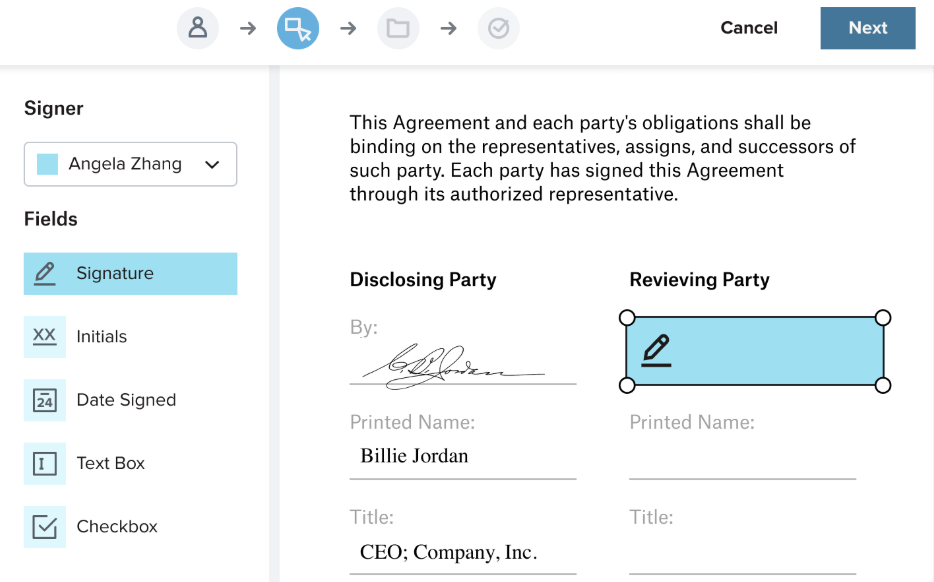
Task: Open the Angela Zhang signer dropdown
Action: (x=130, y=164)
